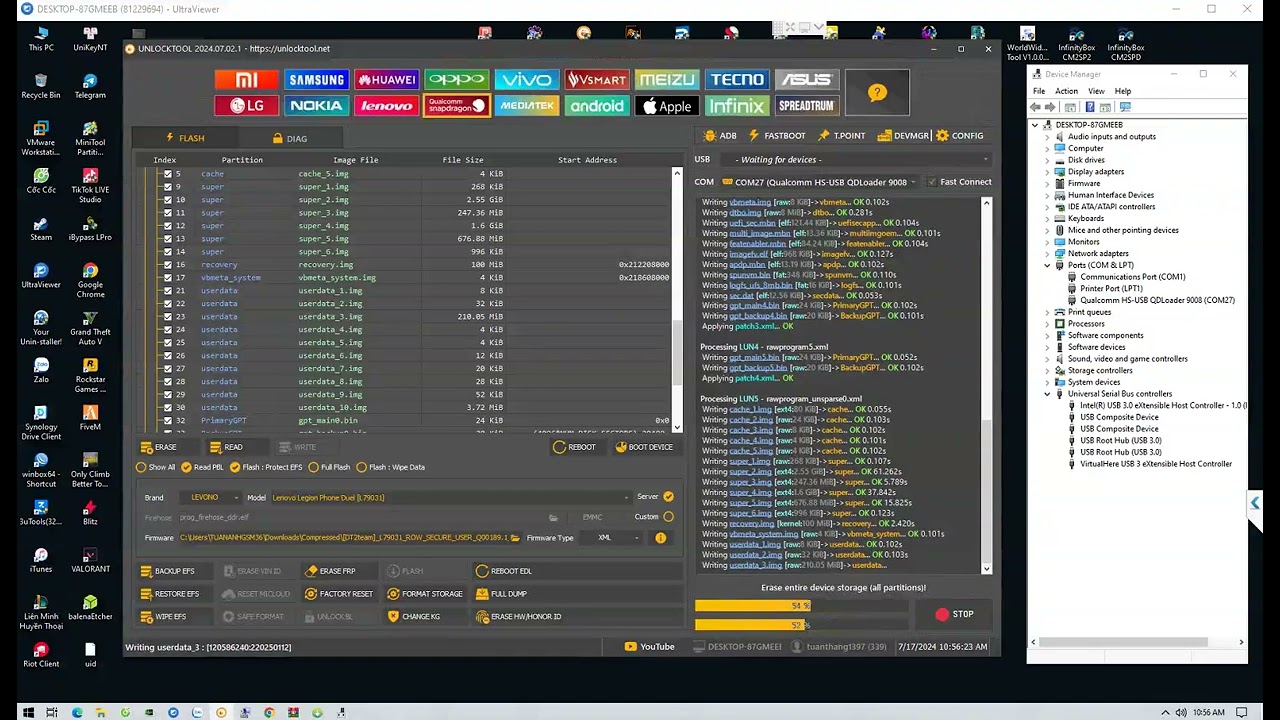This screenshot has height=720, width=1280.
Task: Choose the Tecno brand icon
Action: coord(736,80)
